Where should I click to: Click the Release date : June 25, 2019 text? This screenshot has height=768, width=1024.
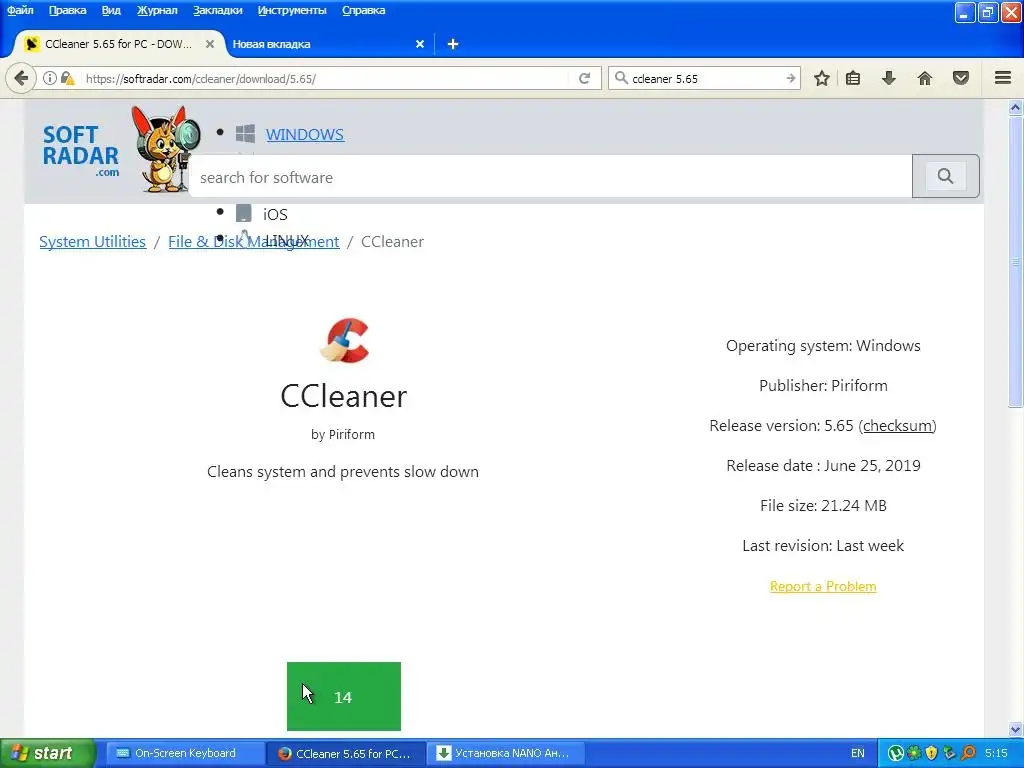pos(823,466)
